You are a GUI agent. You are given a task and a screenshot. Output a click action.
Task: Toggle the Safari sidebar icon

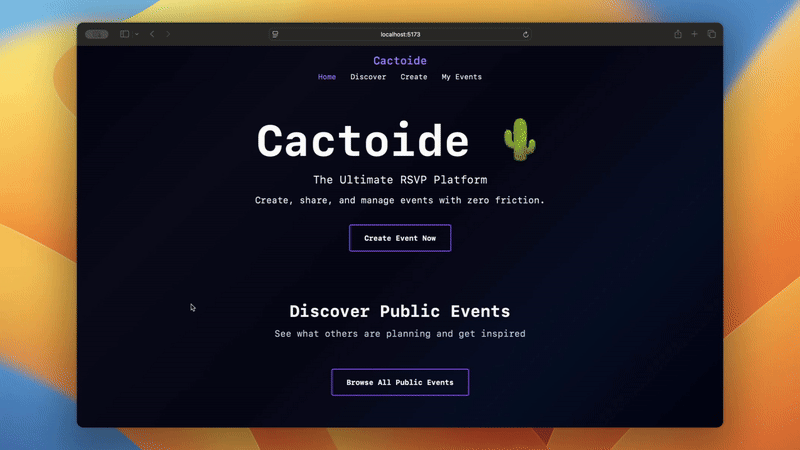[x=124, y=34]
